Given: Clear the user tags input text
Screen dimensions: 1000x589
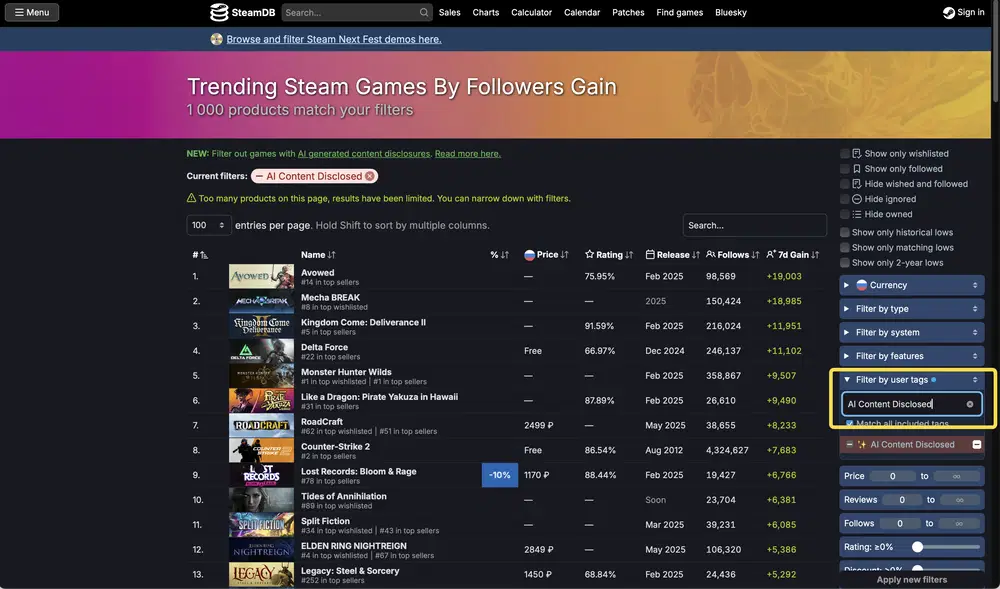Looking at the screenshot, I should coord(970,404).
